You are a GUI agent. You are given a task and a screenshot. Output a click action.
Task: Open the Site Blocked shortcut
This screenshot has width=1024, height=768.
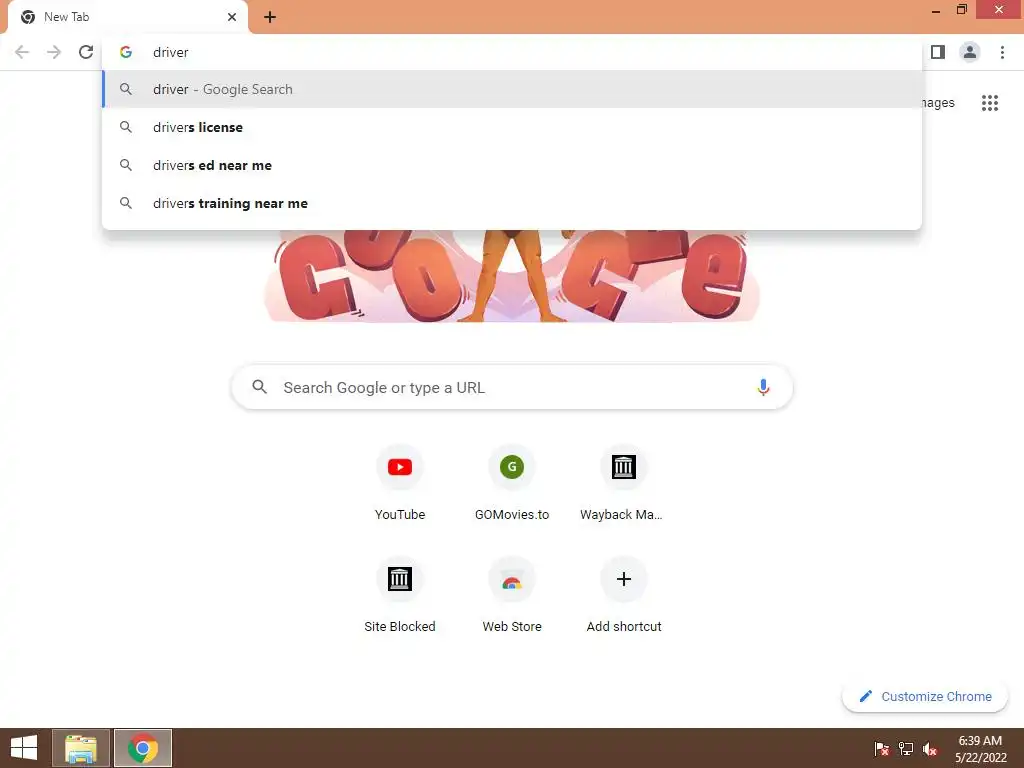[x=400, y=595]
